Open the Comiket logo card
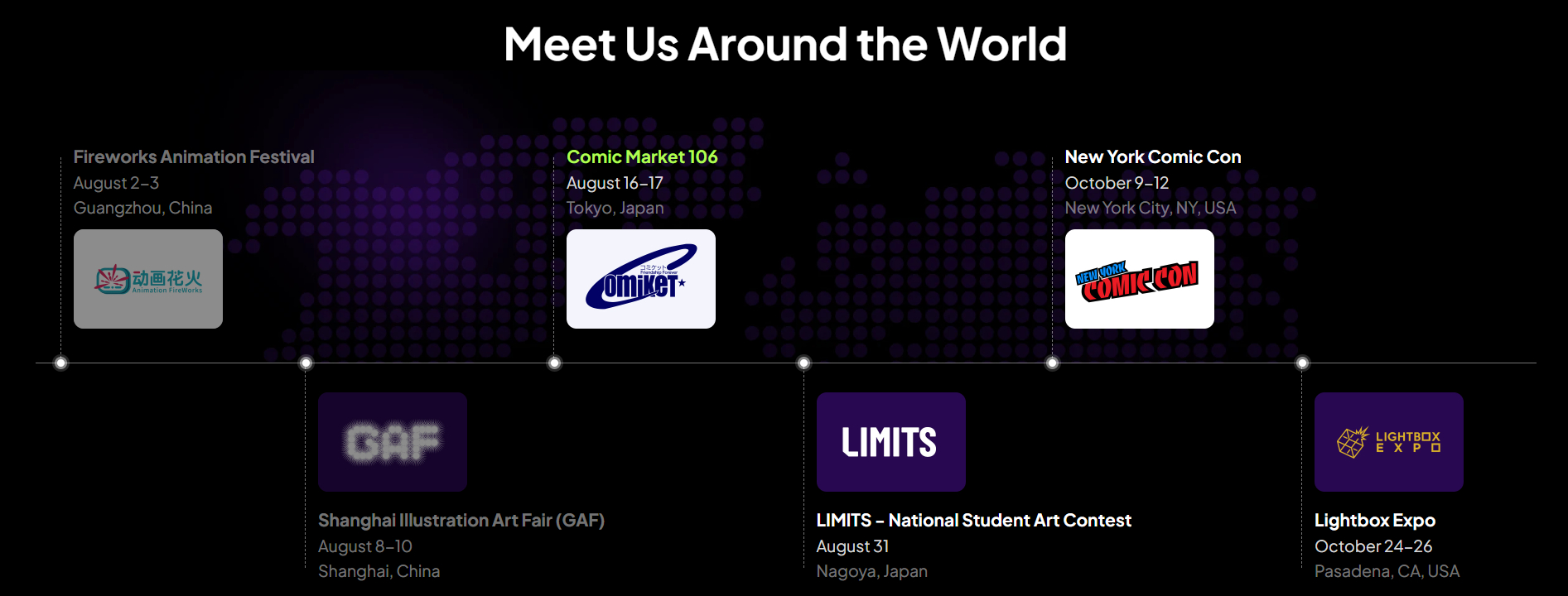Image resolution: width=1568 pixels, height=596 pixels. 641,279
